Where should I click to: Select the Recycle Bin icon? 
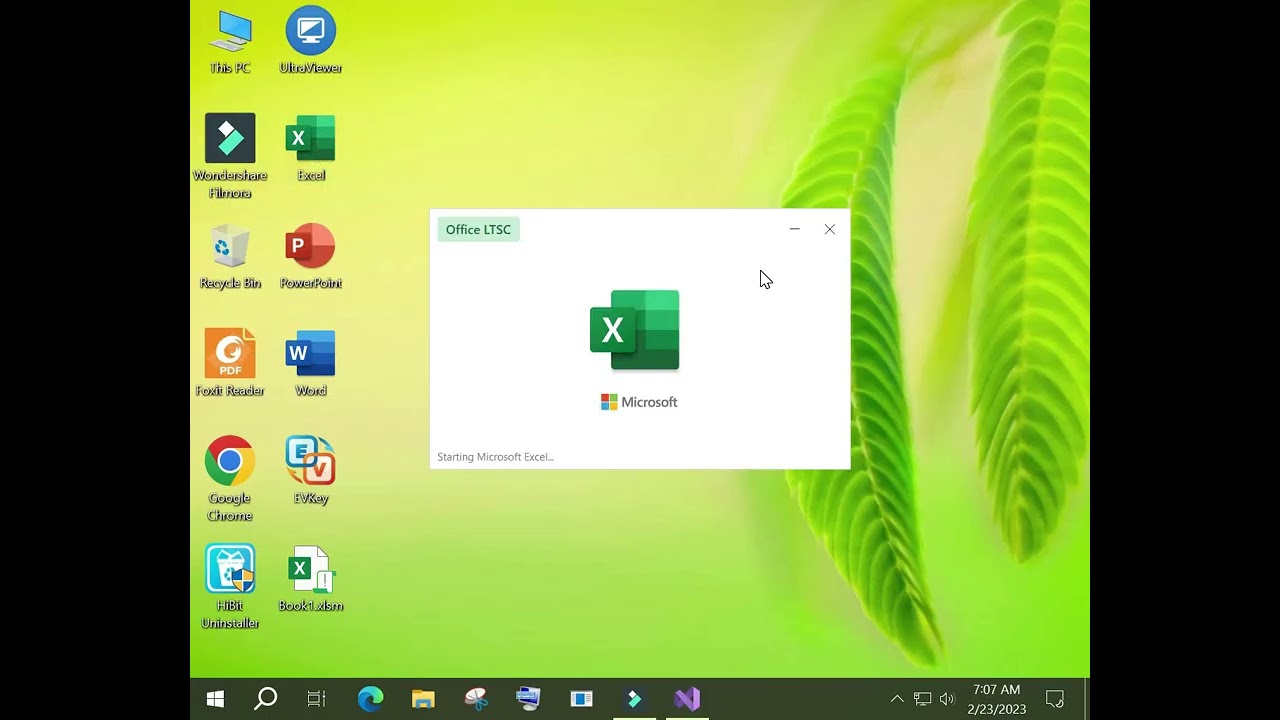click(230, 256)
